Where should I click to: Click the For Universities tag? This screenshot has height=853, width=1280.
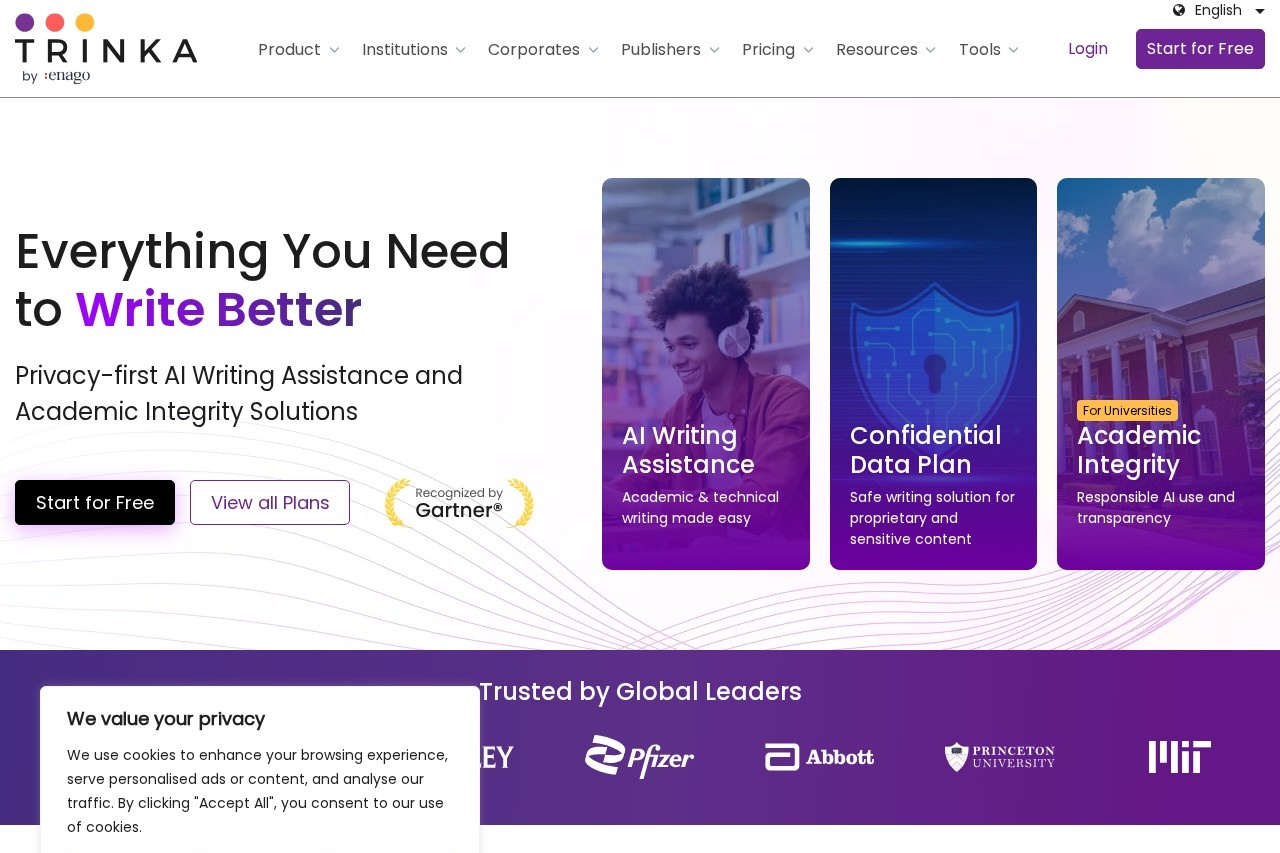[x=1127, y=411]
